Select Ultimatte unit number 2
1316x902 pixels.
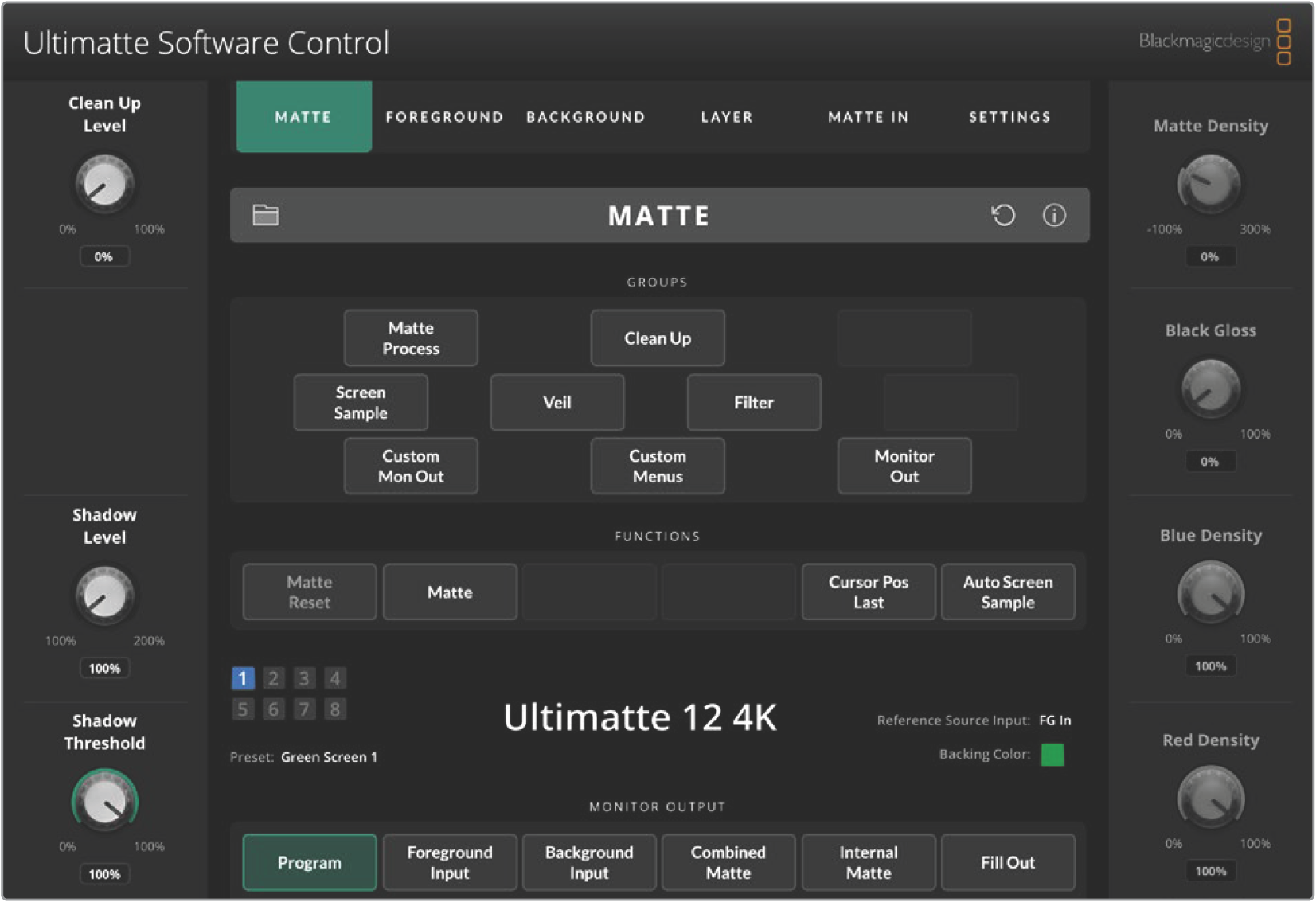(x=273, y=678)
